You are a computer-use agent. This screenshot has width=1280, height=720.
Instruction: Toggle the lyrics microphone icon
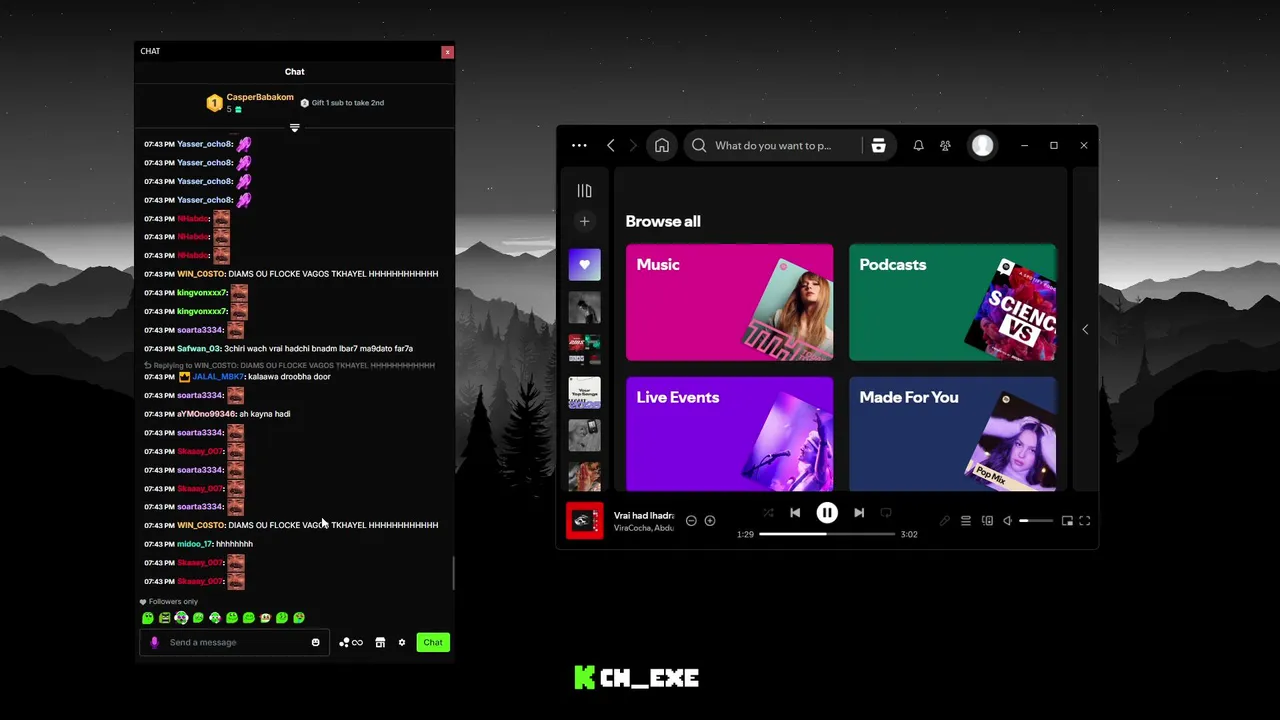click(944, 521)
